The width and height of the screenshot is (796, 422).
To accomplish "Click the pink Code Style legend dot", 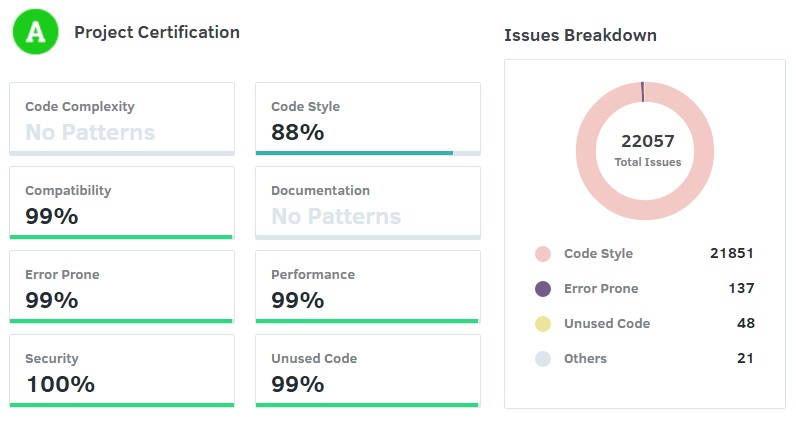I will (543, 254).
